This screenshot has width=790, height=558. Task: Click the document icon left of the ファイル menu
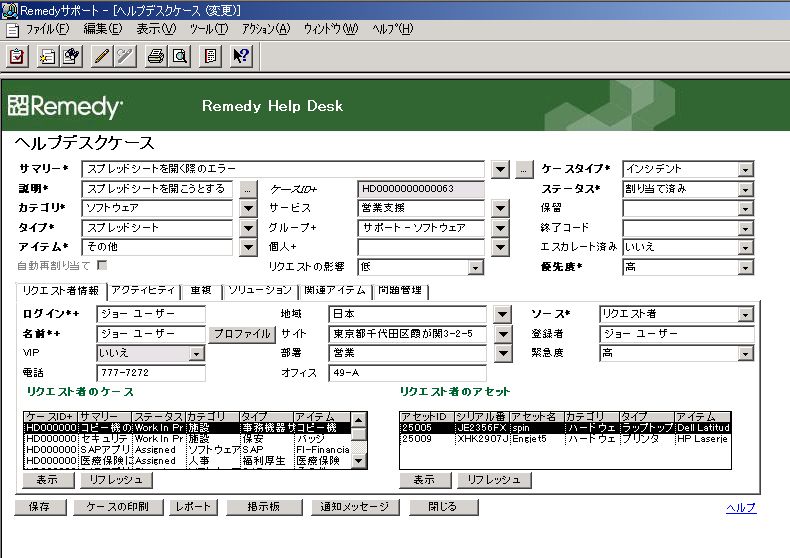[13, 30]
